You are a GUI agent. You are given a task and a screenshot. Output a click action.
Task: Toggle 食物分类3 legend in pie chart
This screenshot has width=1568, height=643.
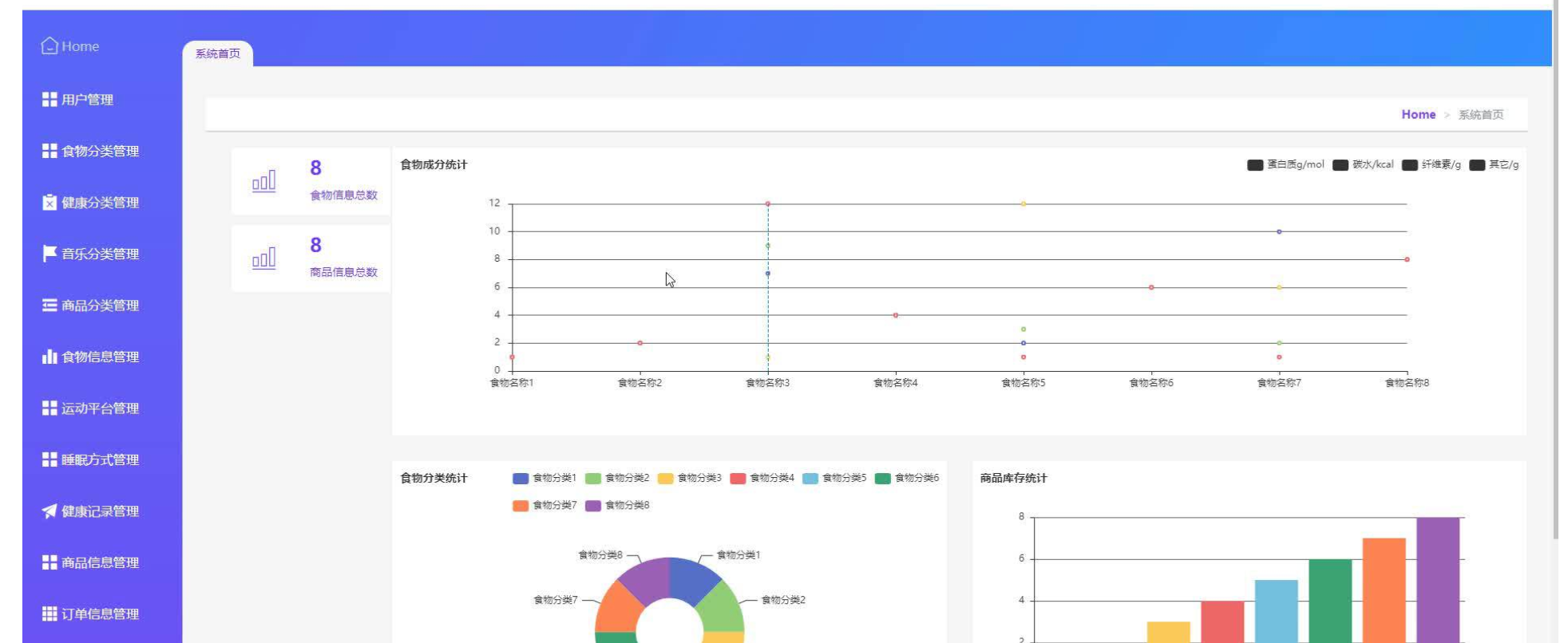tap(689, 478)
